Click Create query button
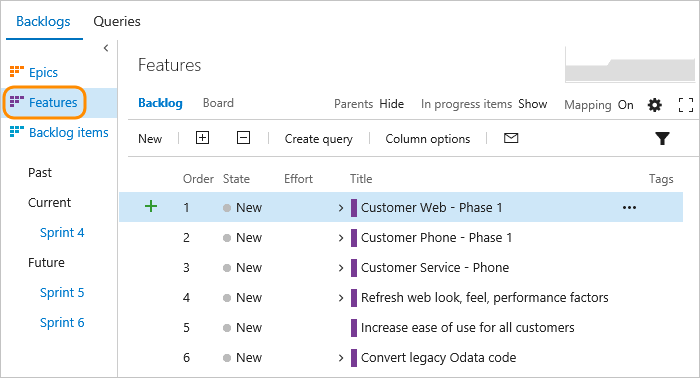 [319, 139]
